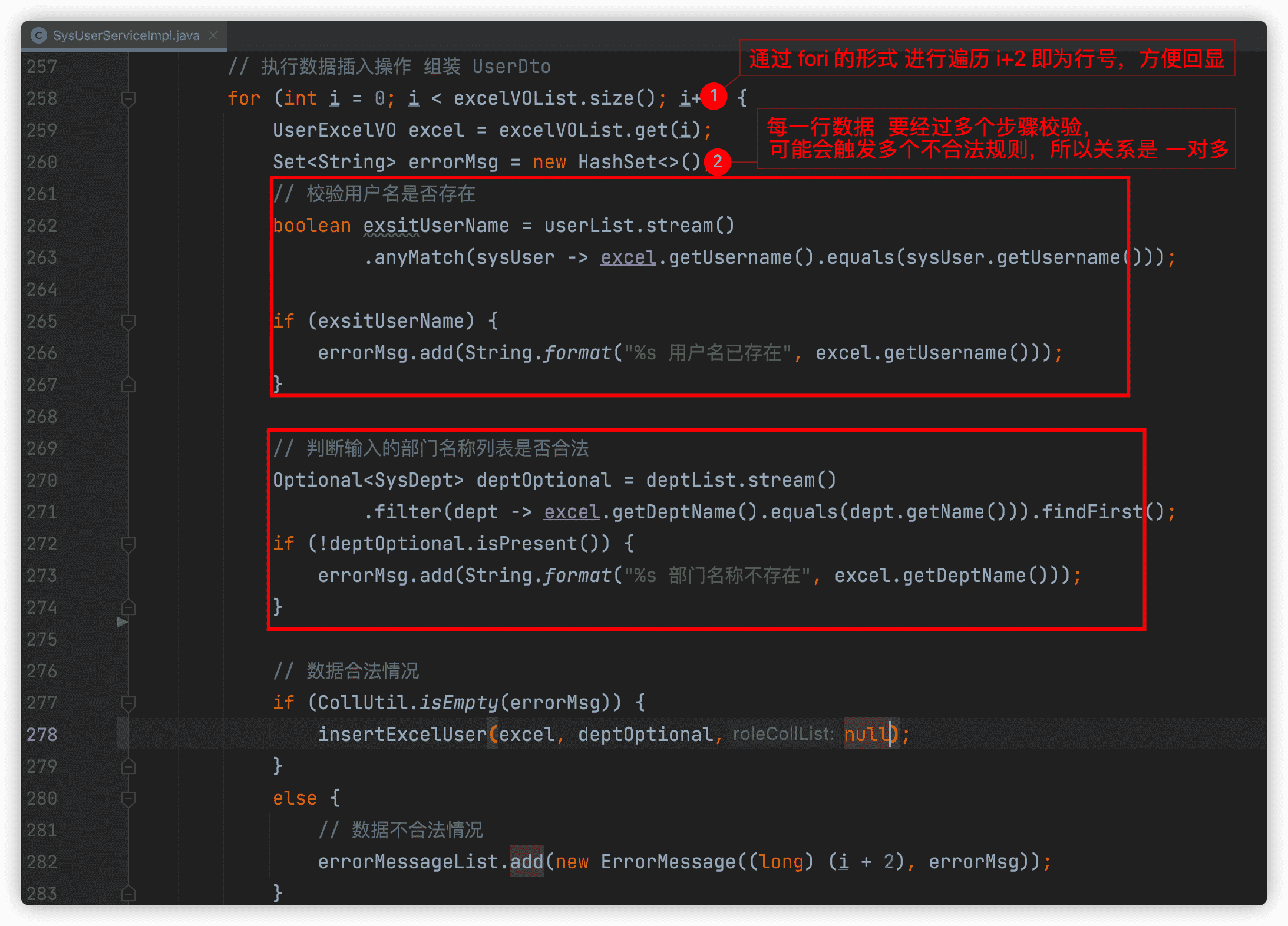Collapse the CollUtil.isEmpty block, line 277
This screenshot has height=926, width=1288.
(128, 703)
